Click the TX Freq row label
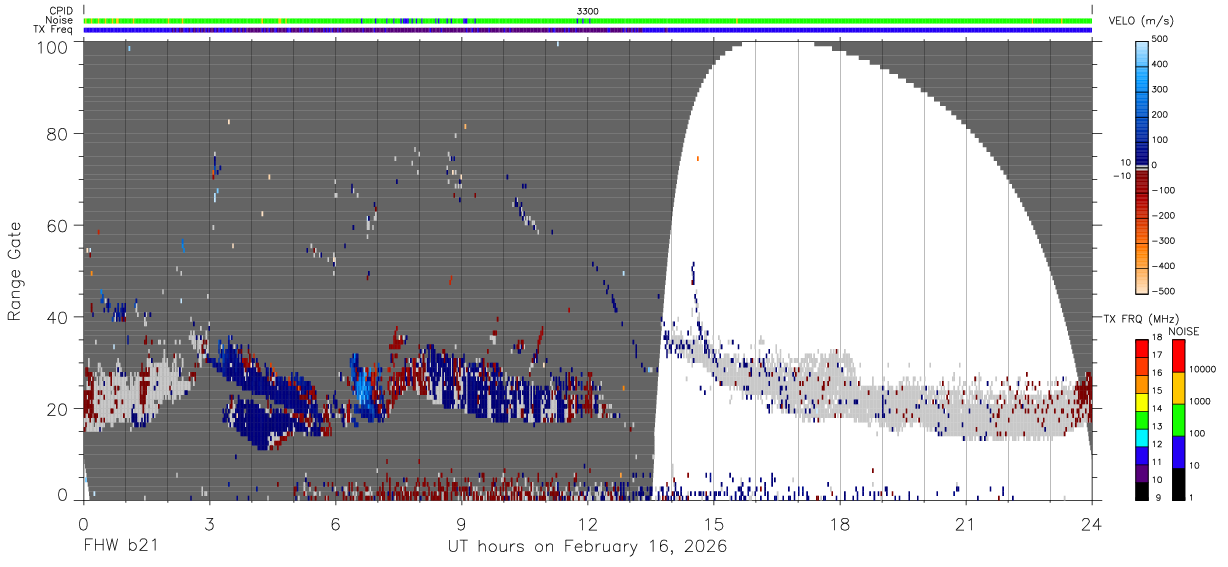 53,29
